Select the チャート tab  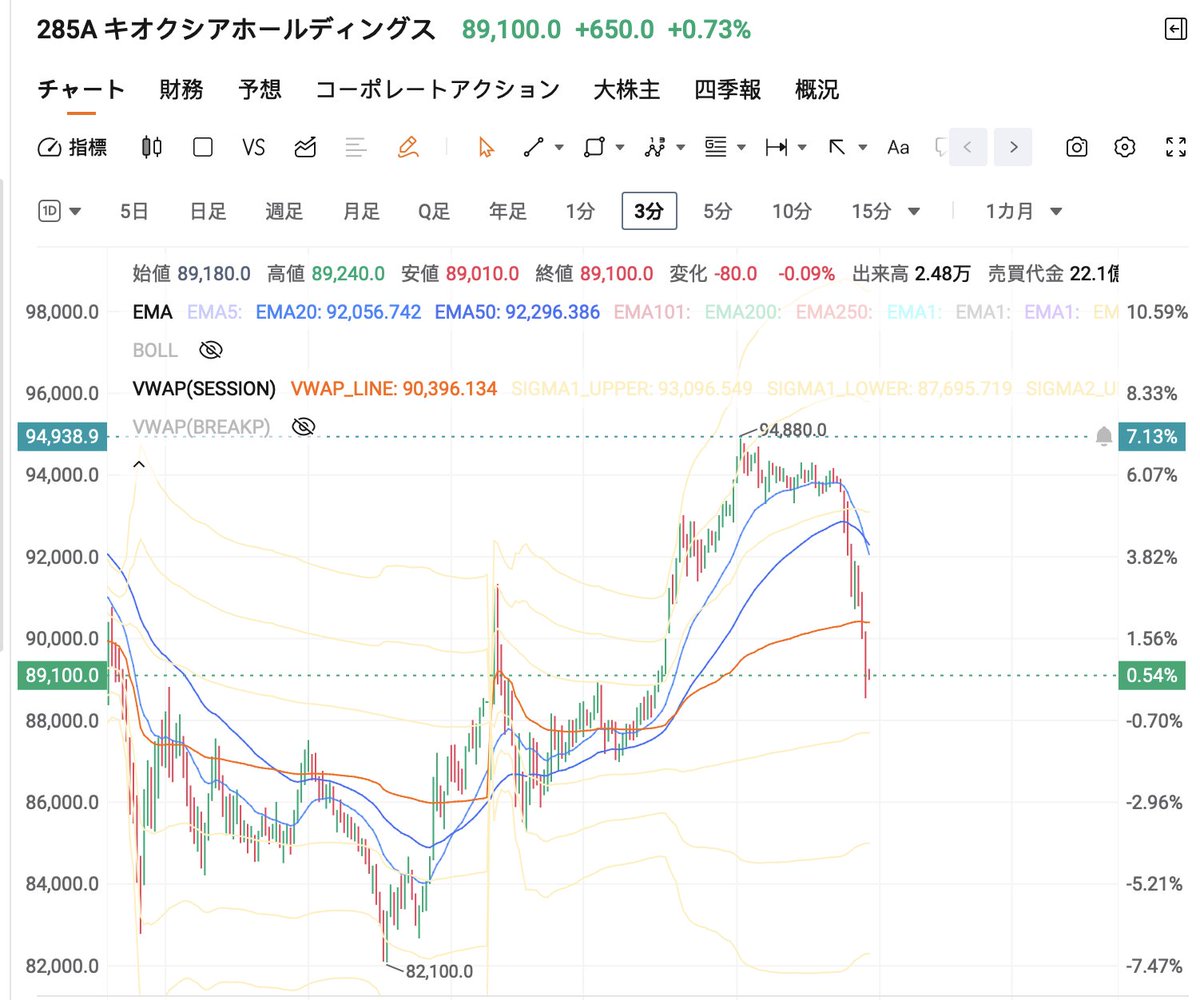[81, 90]
